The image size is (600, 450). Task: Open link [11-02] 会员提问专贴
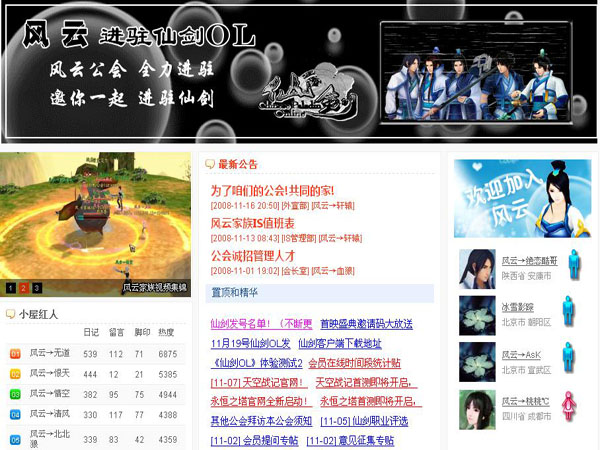(254, 440)
